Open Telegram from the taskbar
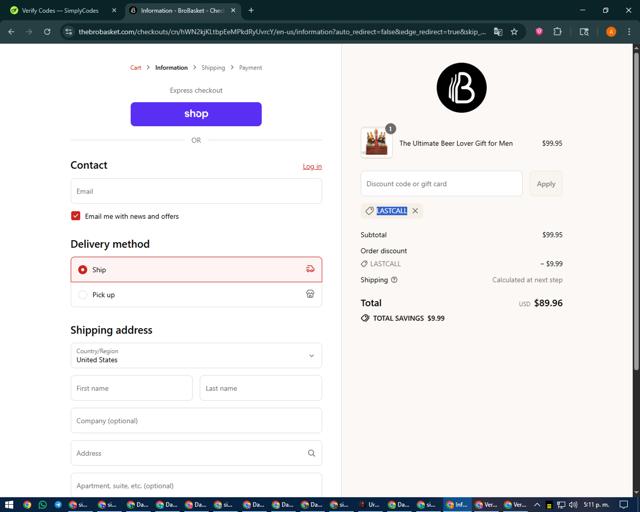This screenshot has width=640, height=512. 58,505
